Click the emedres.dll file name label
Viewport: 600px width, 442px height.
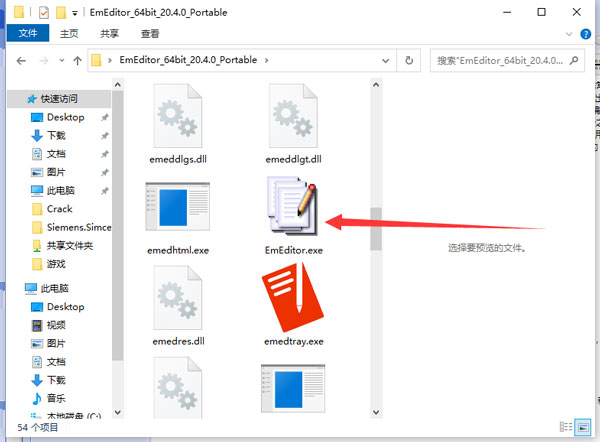pyautogui.click(x=178, y=341)
